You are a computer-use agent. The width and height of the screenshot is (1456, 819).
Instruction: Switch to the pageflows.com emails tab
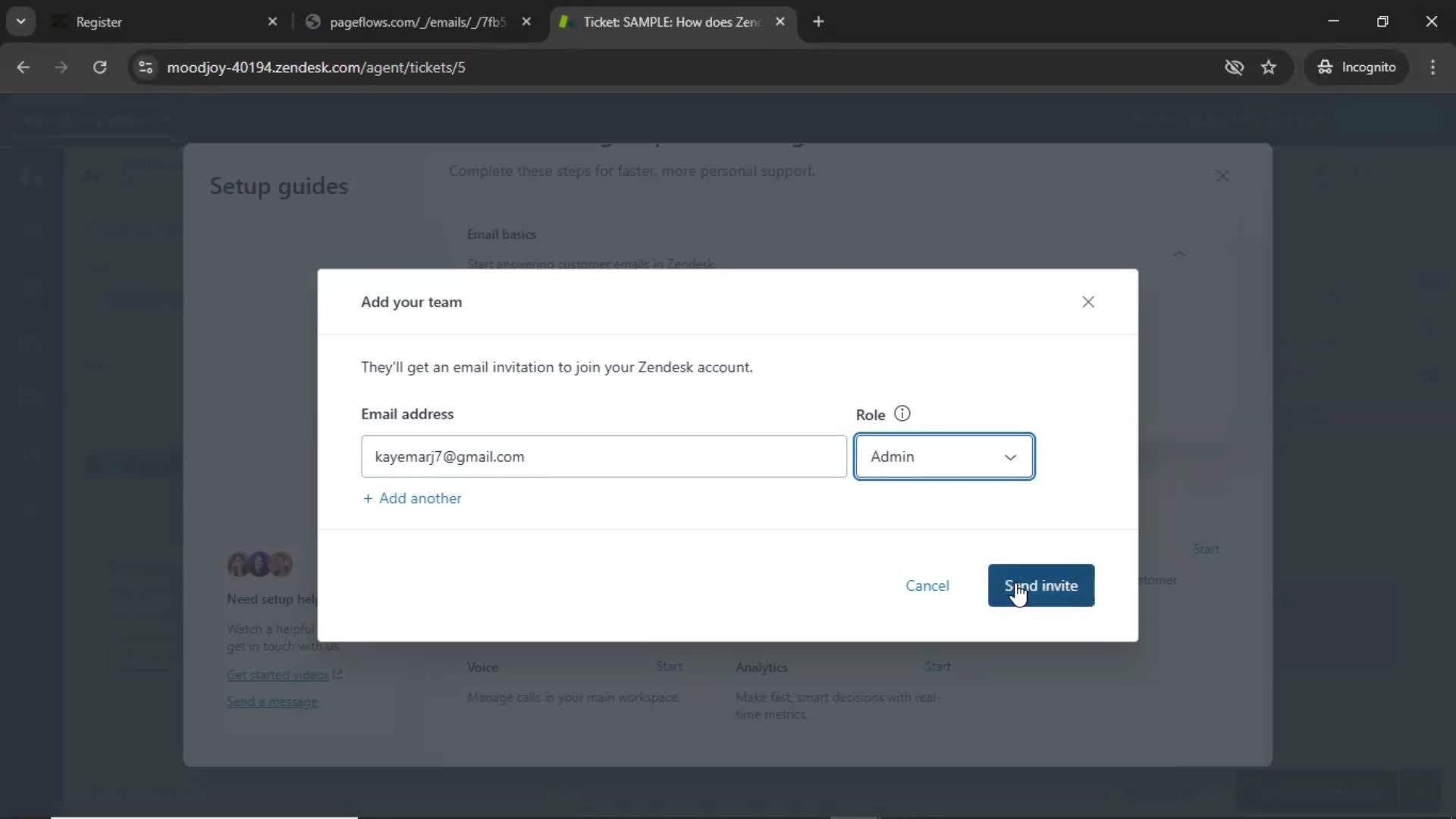point(417,22)
